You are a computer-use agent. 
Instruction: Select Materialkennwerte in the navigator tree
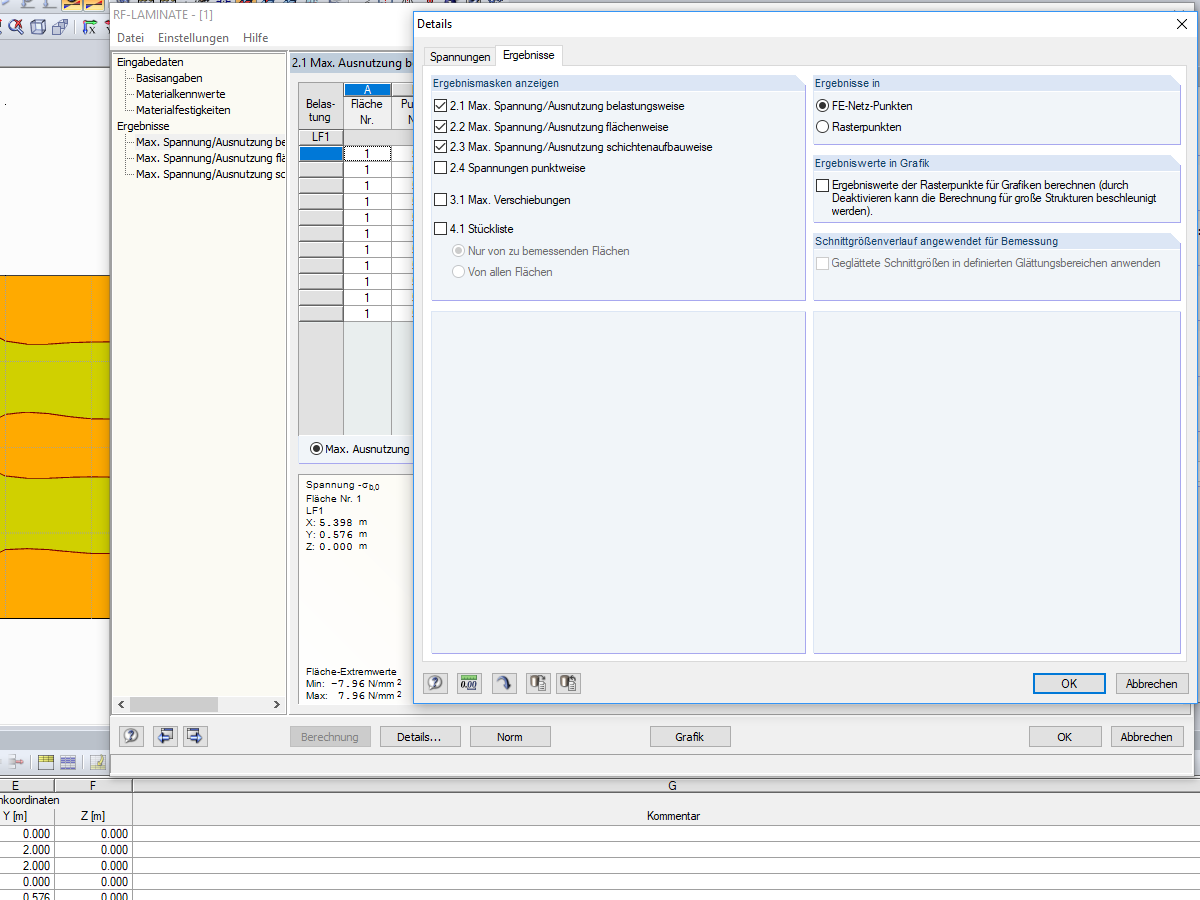pyautogui.click(x=180, y=94)
